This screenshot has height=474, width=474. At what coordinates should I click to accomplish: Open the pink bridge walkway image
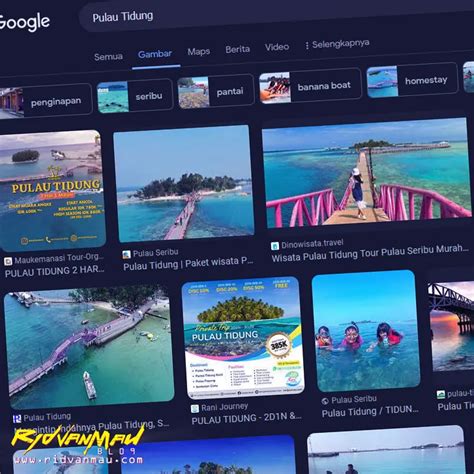coord(367,173)
